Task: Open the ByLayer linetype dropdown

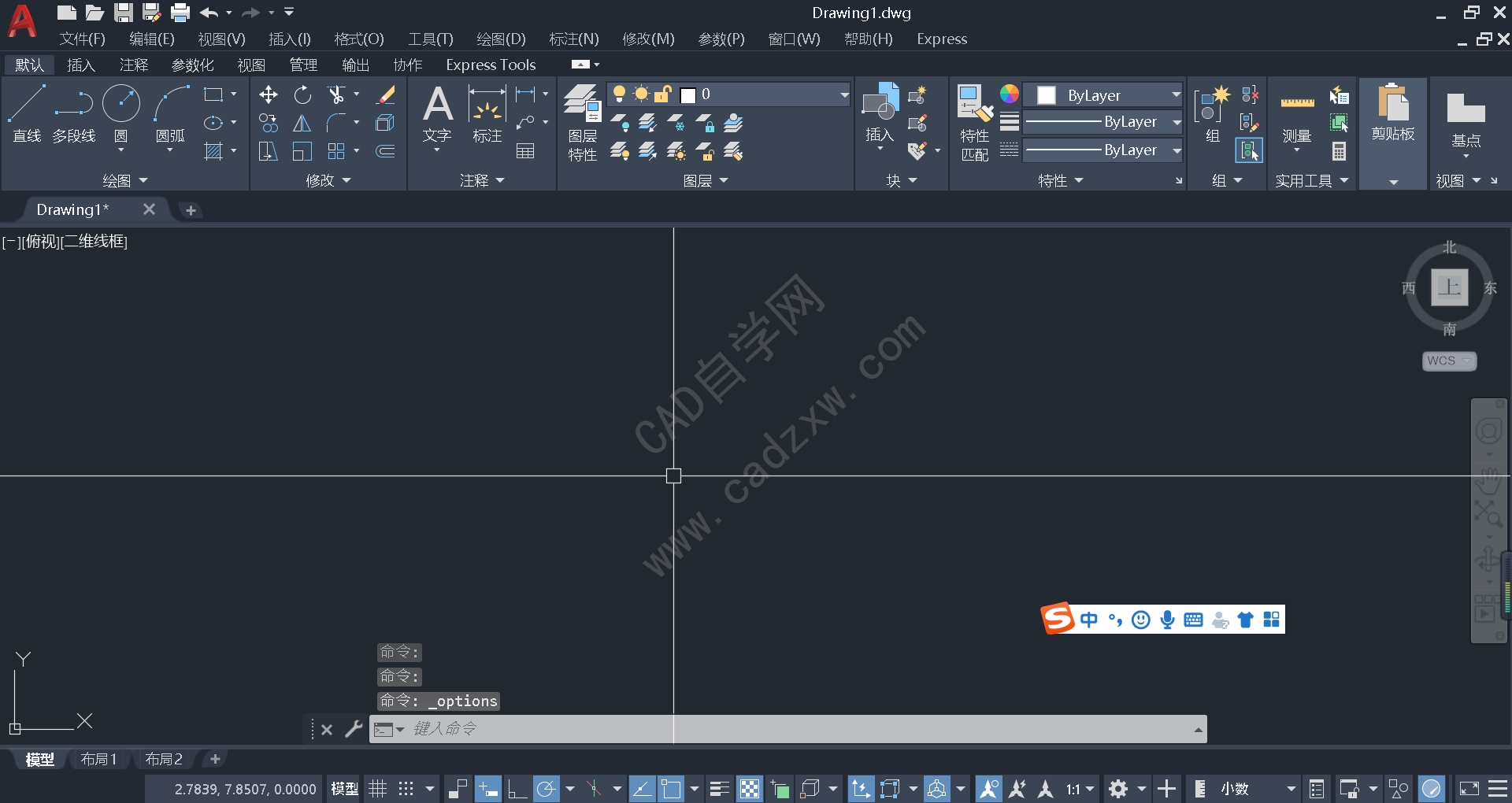Action: pos(1102,150)
